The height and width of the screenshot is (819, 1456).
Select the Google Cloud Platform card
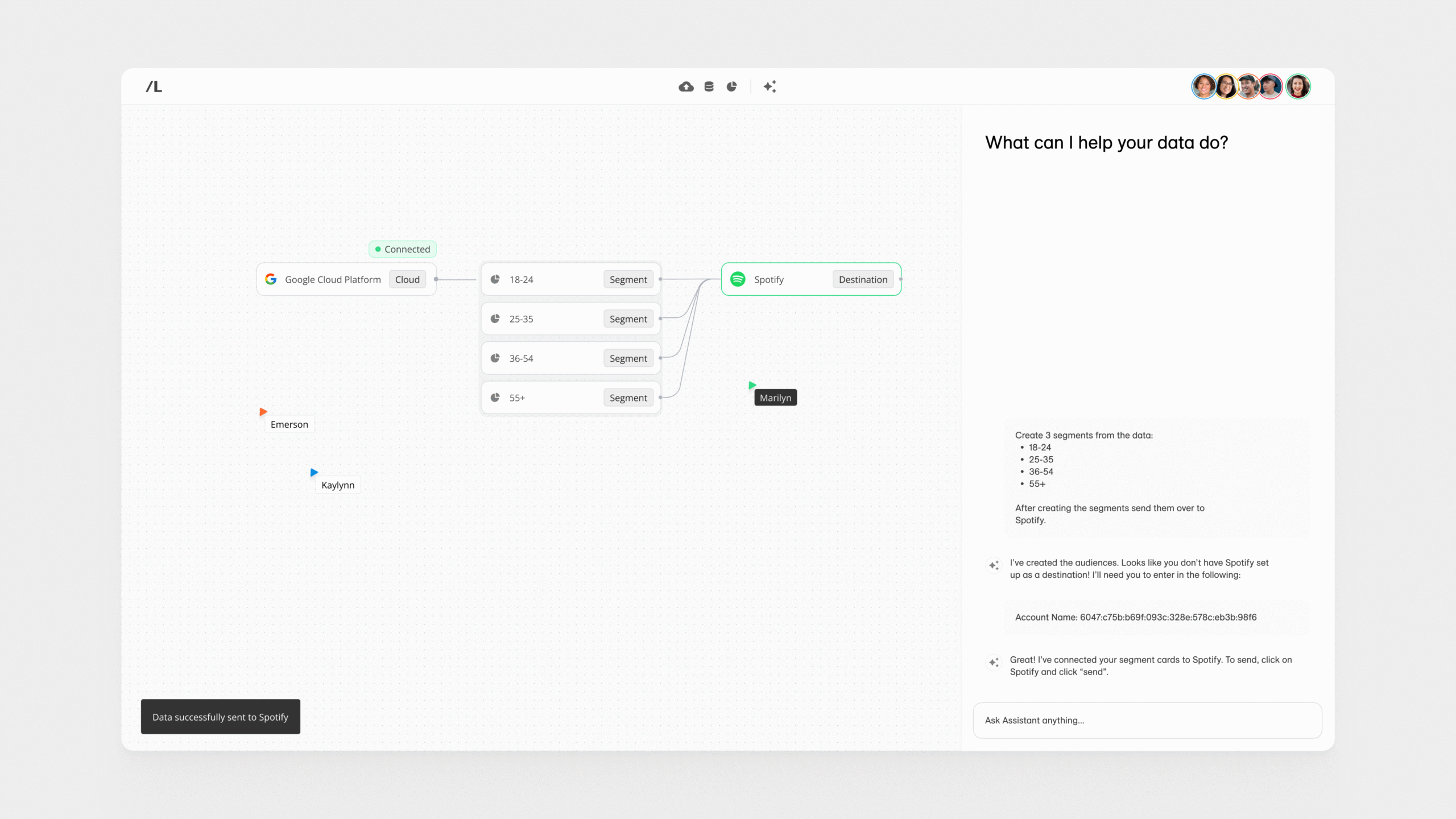(x=346, y=279)
